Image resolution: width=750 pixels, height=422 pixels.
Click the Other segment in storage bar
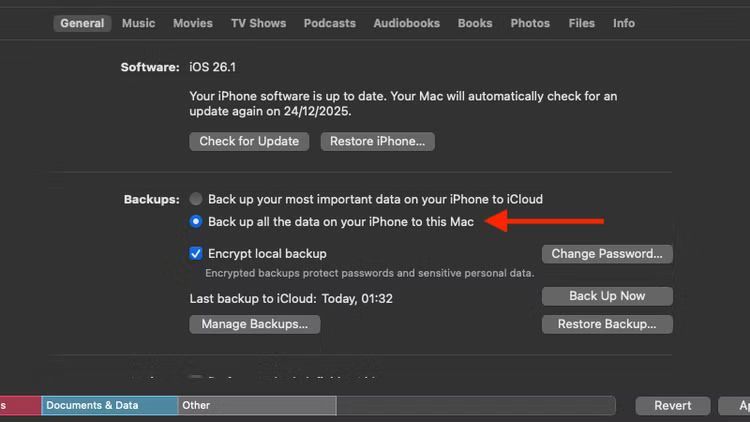[256, 405]
